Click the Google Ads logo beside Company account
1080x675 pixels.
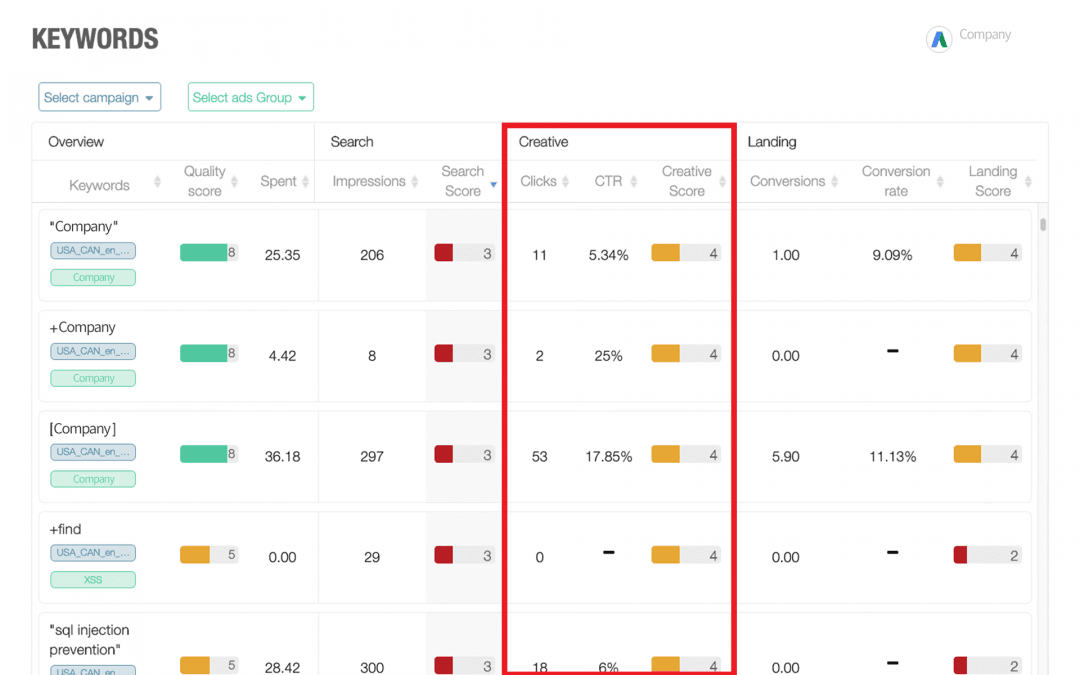click(x=938, y=36)
